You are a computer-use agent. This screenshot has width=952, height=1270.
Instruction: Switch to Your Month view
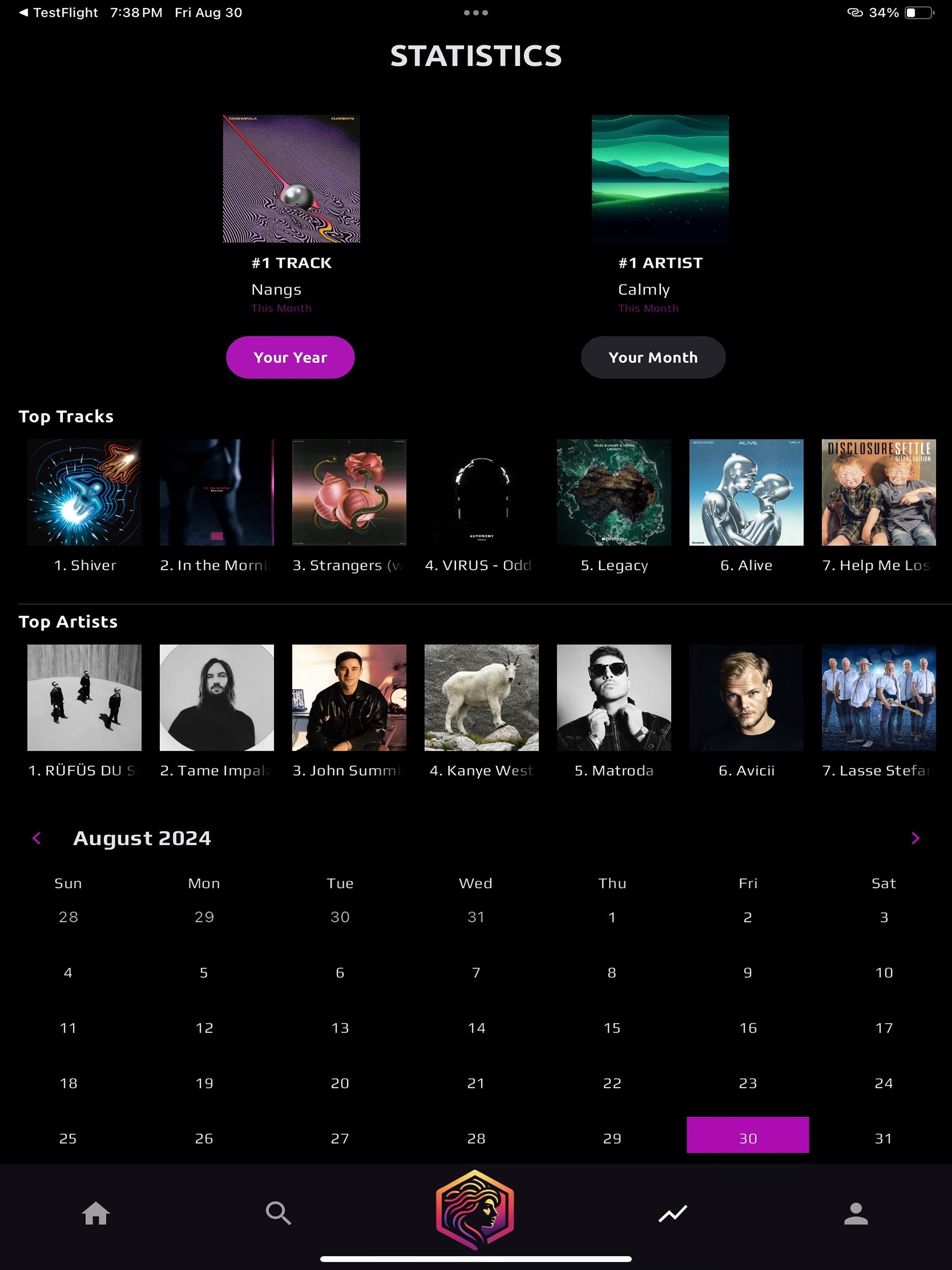click(x=653, y=357)
